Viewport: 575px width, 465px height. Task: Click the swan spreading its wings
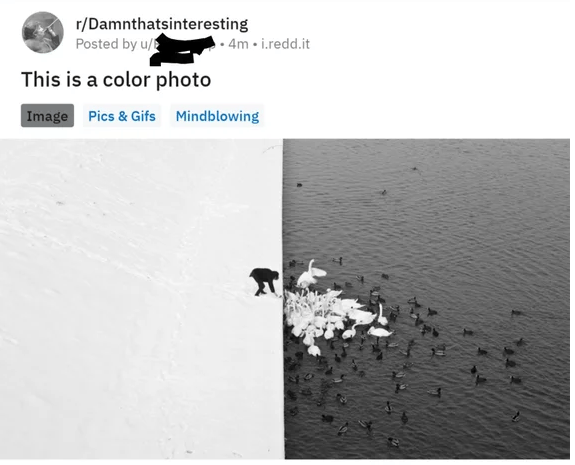[311, 274]
